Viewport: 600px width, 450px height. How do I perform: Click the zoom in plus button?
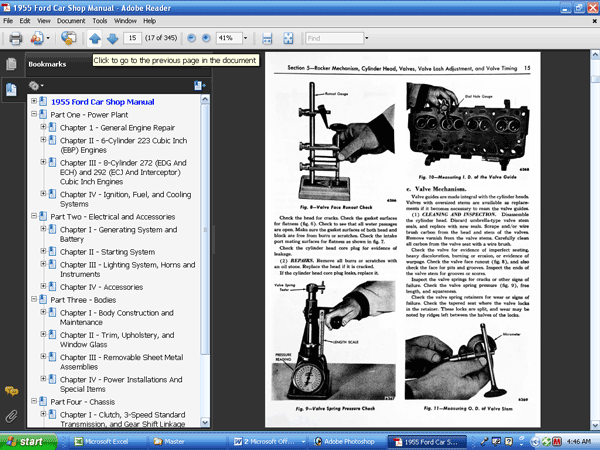[x=206, y=38]
